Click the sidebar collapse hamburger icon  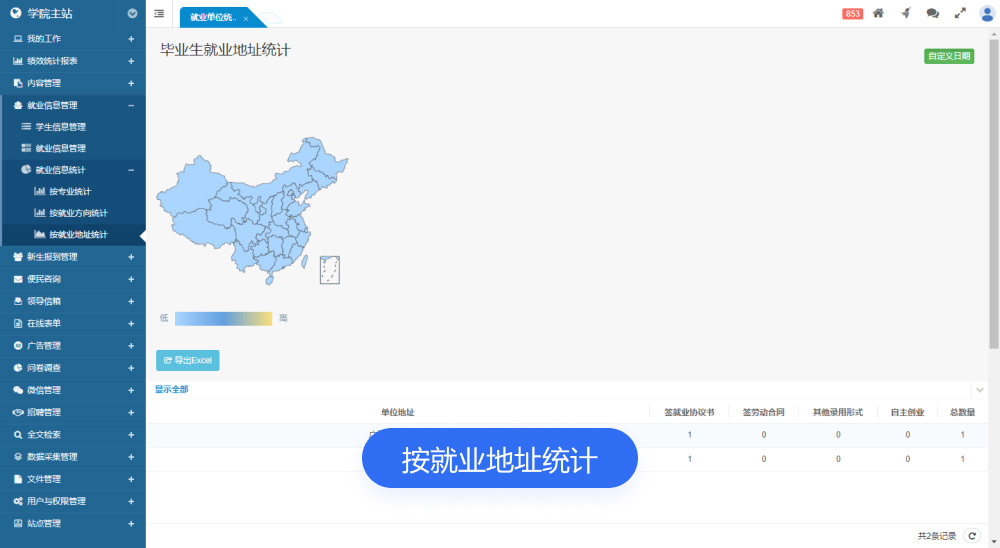tap(160, 14)
